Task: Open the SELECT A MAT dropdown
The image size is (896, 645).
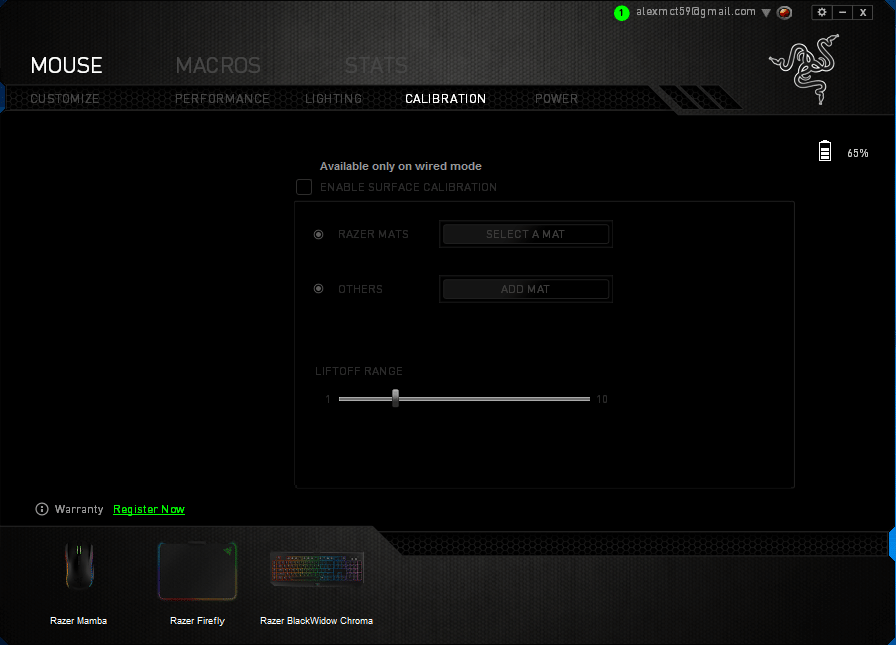Action: (x=526, y=234)
